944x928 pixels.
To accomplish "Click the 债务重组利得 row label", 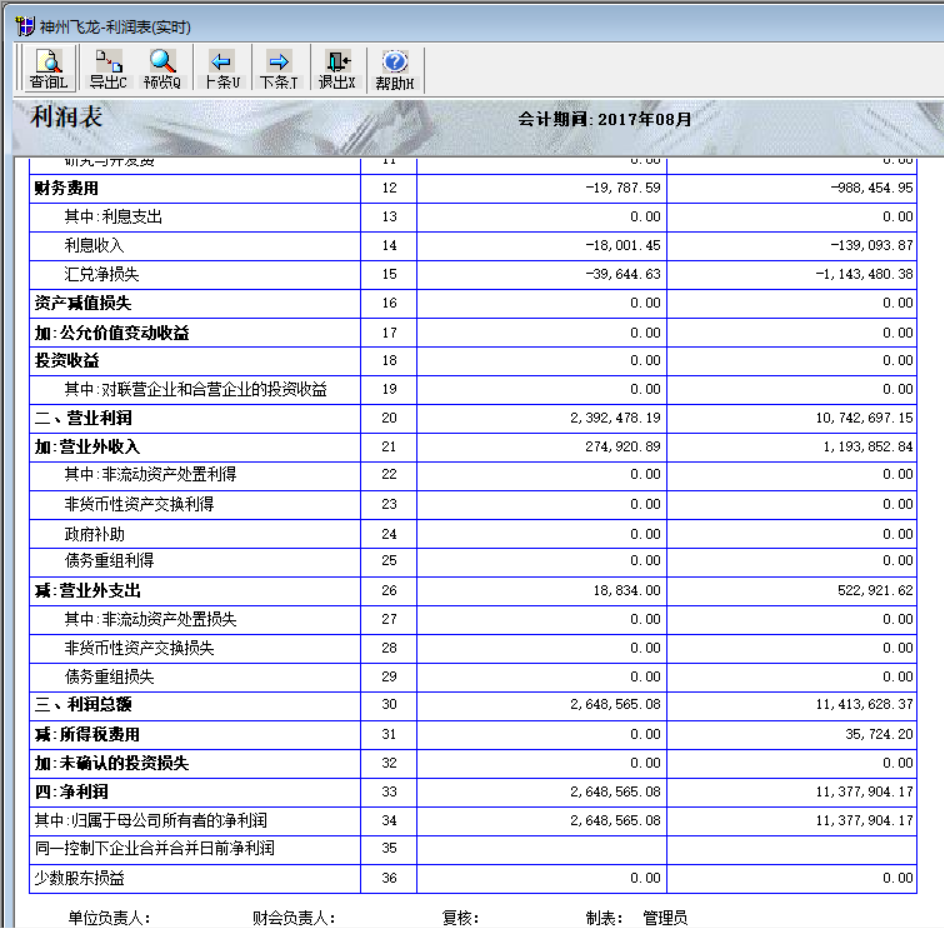I will (x=109, y=561).
